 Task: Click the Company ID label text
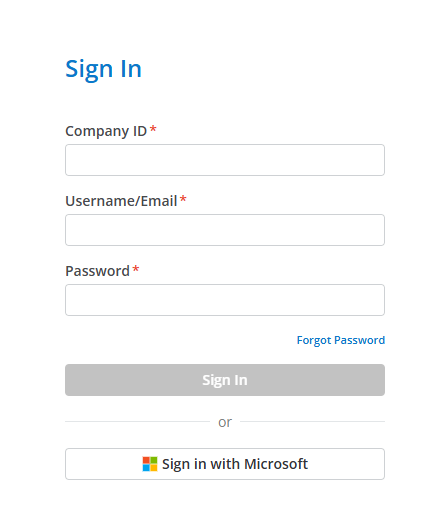coord(106,131)
